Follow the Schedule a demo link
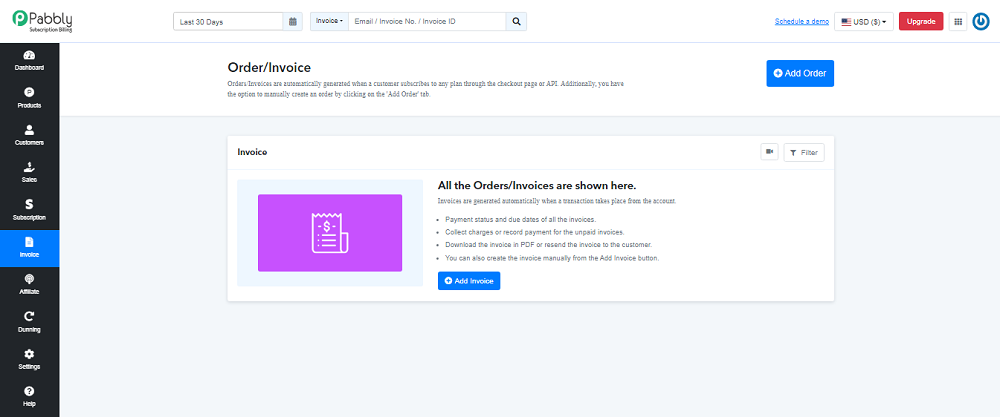This screenshot has height=417, width=1000. pyautogui.click(x=802, y=22)
